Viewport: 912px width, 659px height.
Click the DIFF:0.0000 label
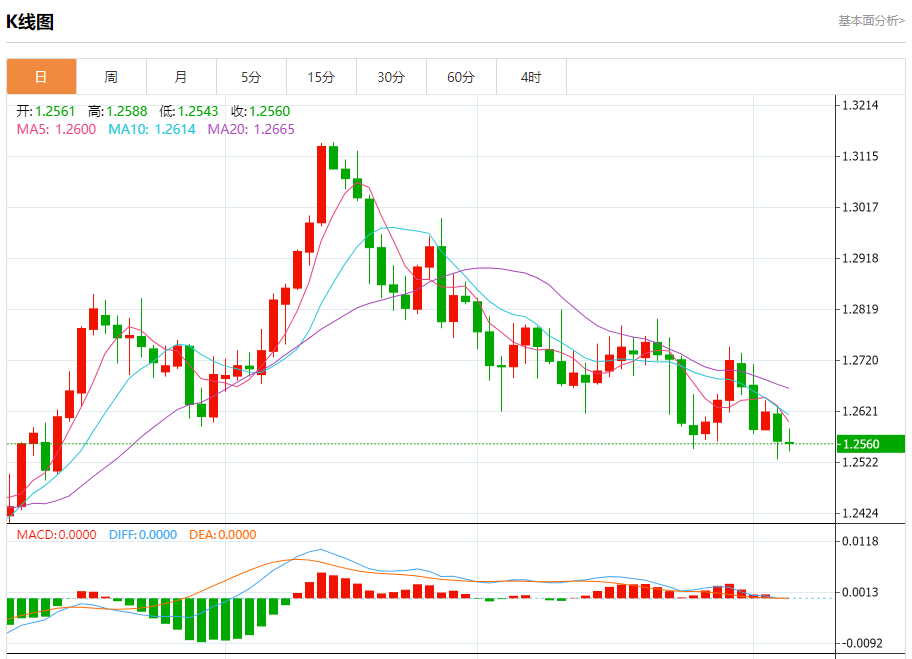(x=143, y=535)
